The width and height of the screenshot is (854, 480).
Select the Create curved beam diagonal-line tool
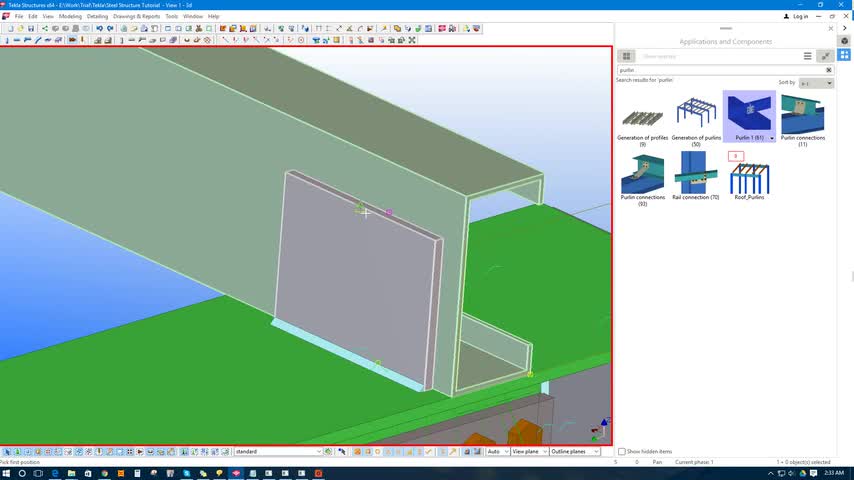point(38,40)
